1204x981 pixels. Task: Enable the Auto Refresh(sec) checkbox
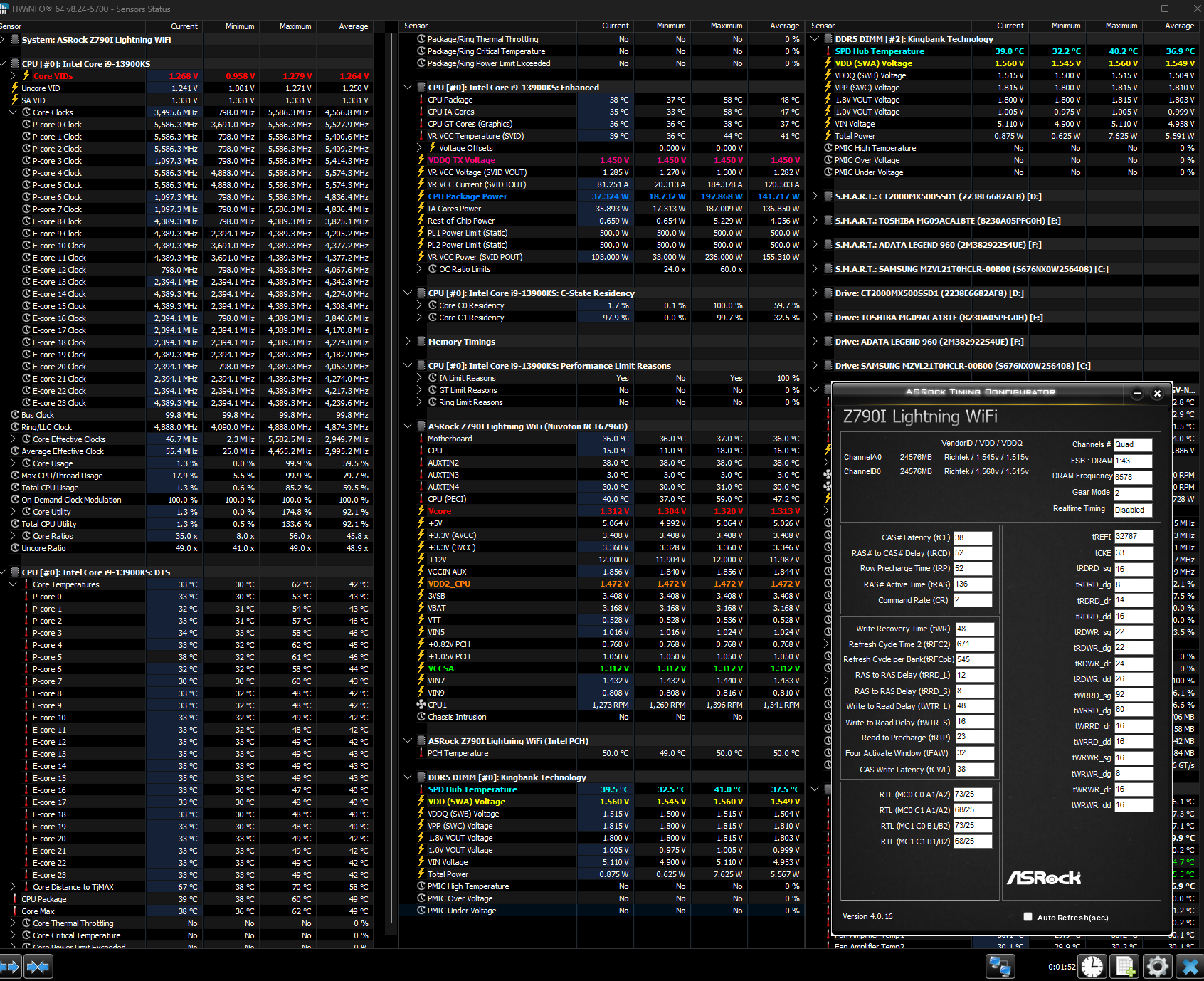tap(1028, 917)
